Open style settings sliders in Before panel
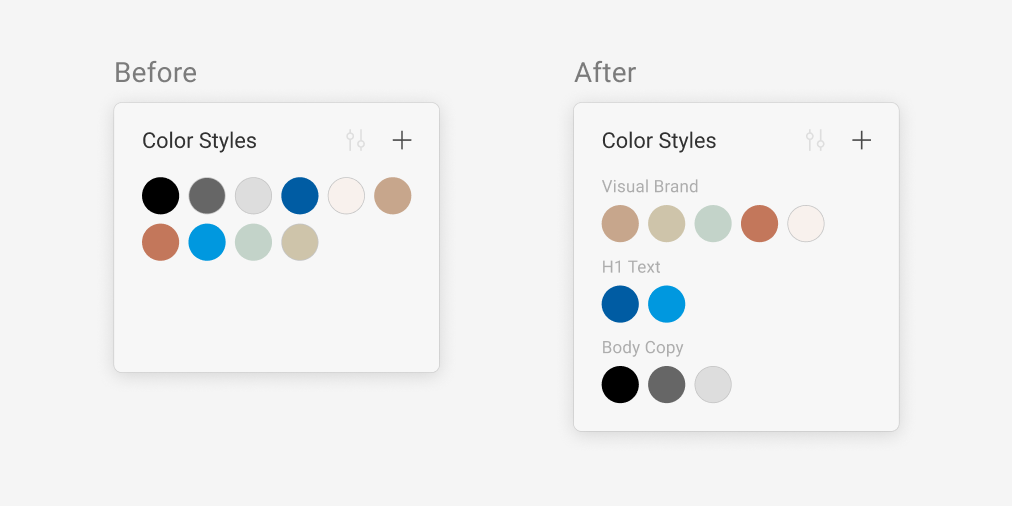 point(355,141)
